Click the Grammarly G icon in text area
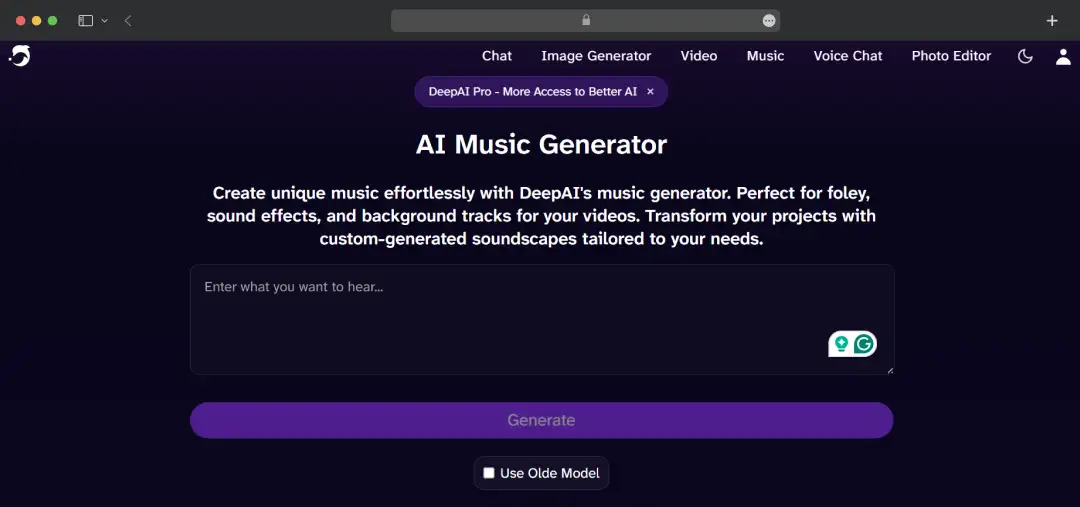Screen dimensions: 1080x507 coord(864,344)
